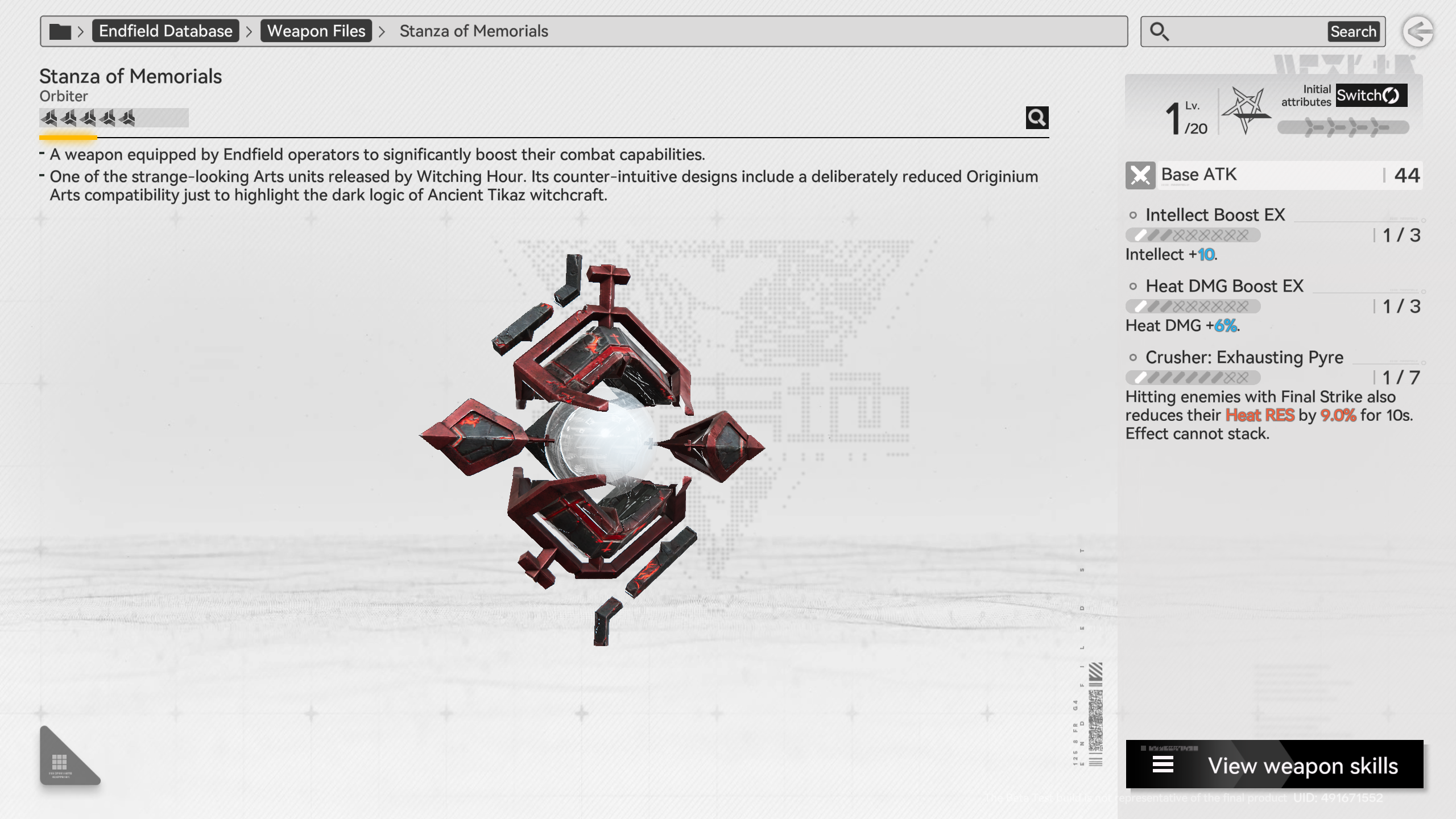Screen dimensions: 1456x819
Task: Click the weapon star emblem beside level
Action: pyautogui.click(x=1246, y=110)
